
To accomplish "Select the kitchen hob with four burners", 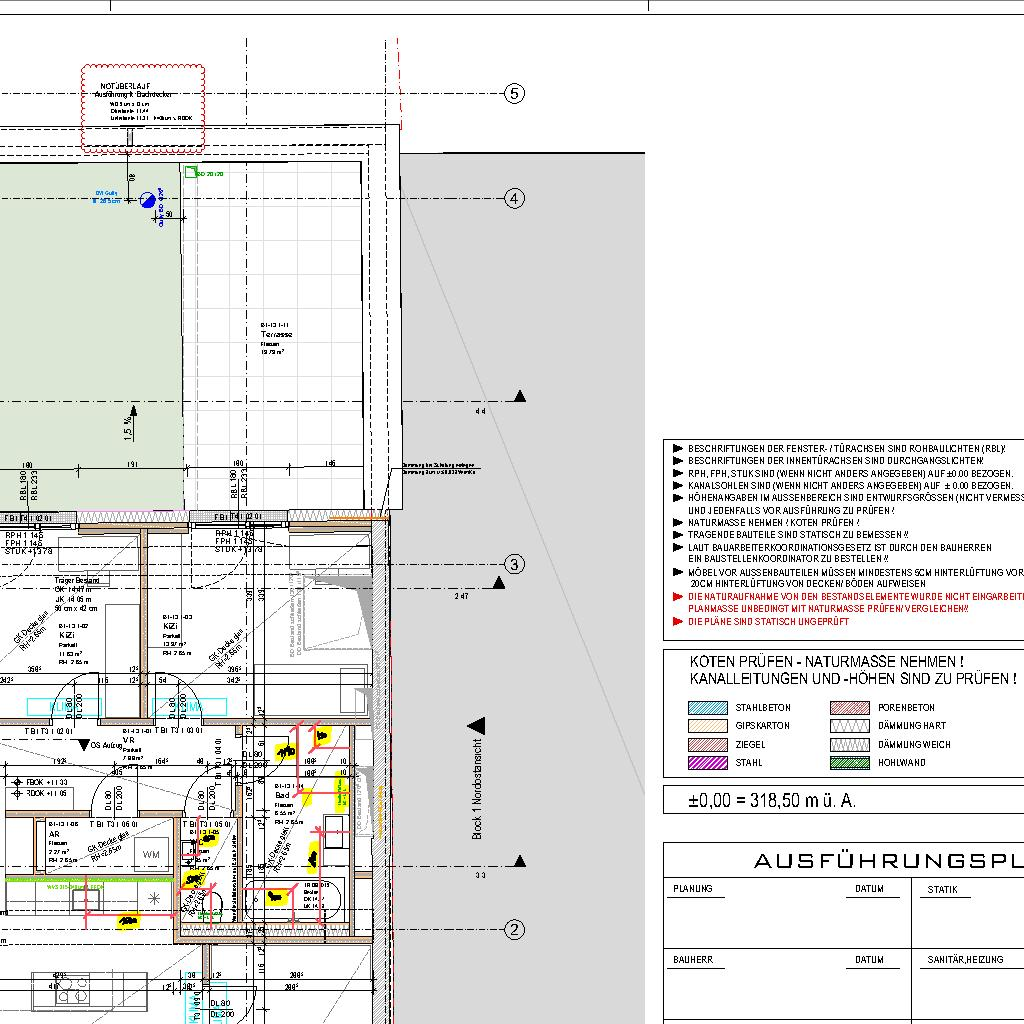I will (71, 989).
